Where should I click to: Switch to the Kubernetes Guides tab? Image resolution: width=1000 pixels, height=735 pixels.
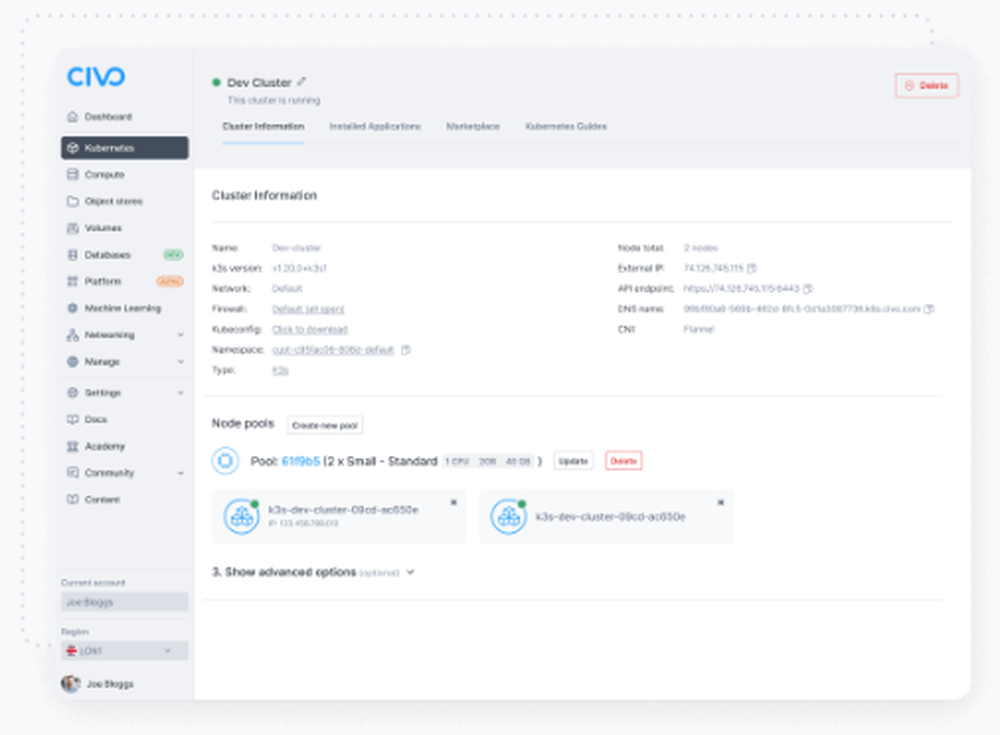(566, 126)
